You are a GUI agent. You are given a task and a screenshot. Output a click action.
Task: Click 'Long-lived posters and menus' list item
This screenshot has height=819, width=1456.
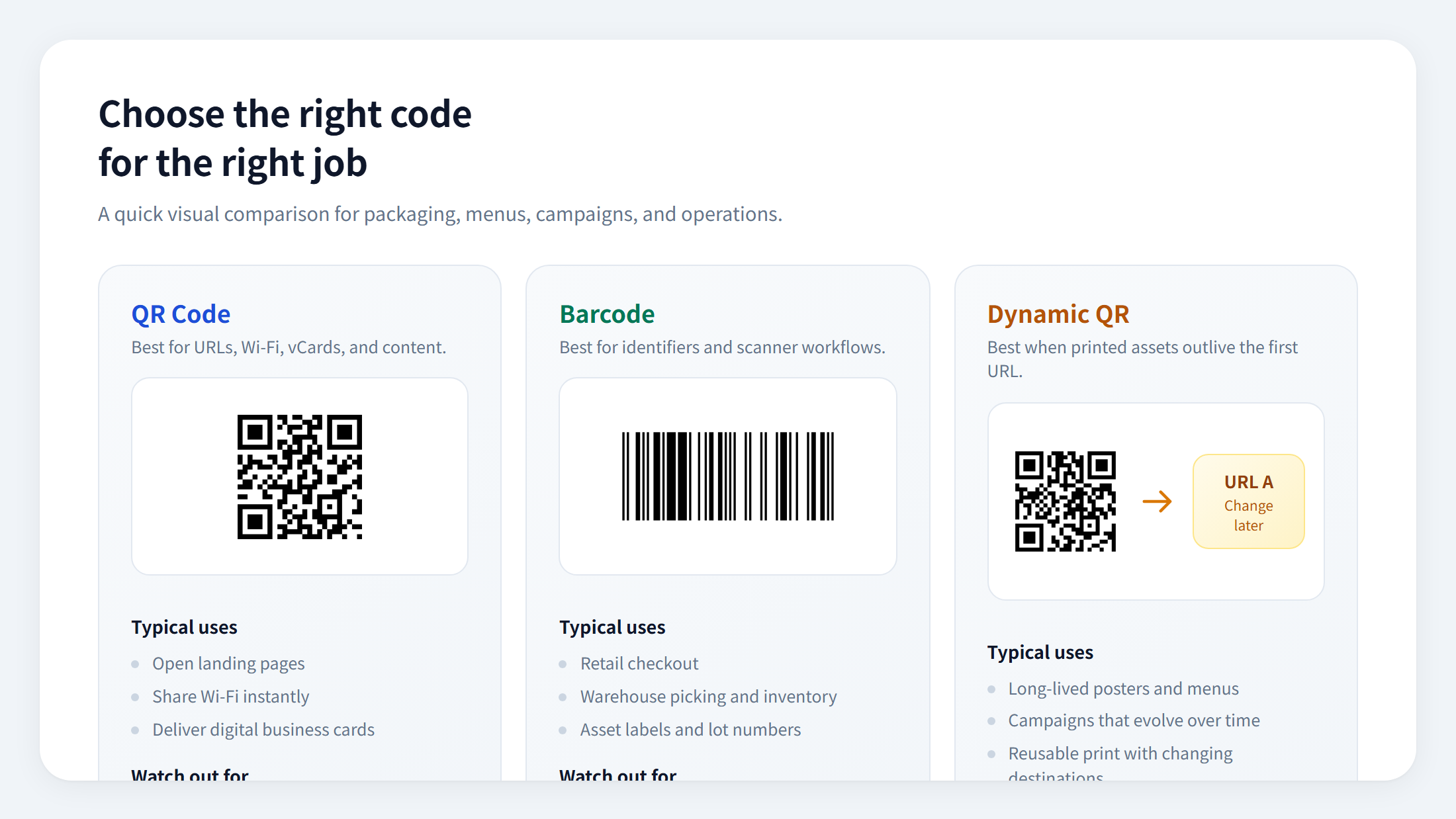pyautogui.click(x=1123, y=689)
